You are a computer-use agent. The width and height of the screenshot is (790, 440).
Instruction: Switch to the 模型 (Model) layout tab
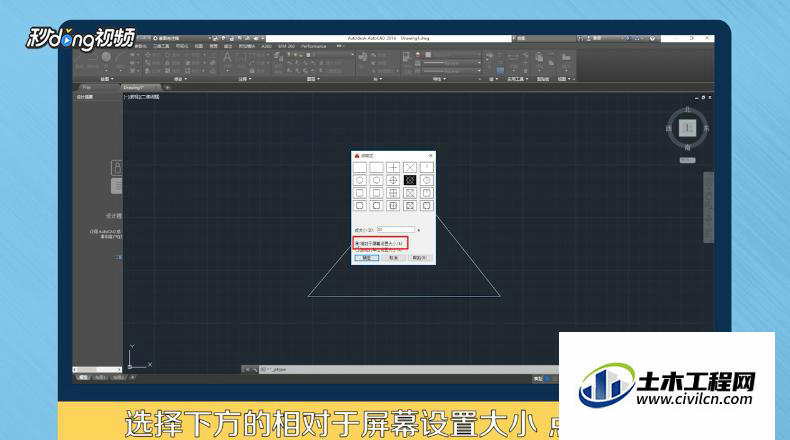84,377
